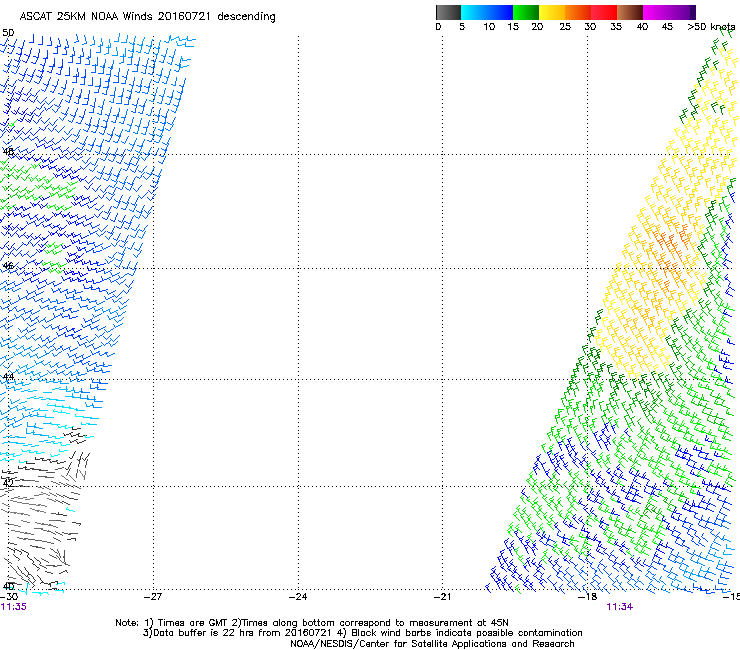Click the latitude label "50" on the left axis
740x650 pixels.
[x=8, y=33]
